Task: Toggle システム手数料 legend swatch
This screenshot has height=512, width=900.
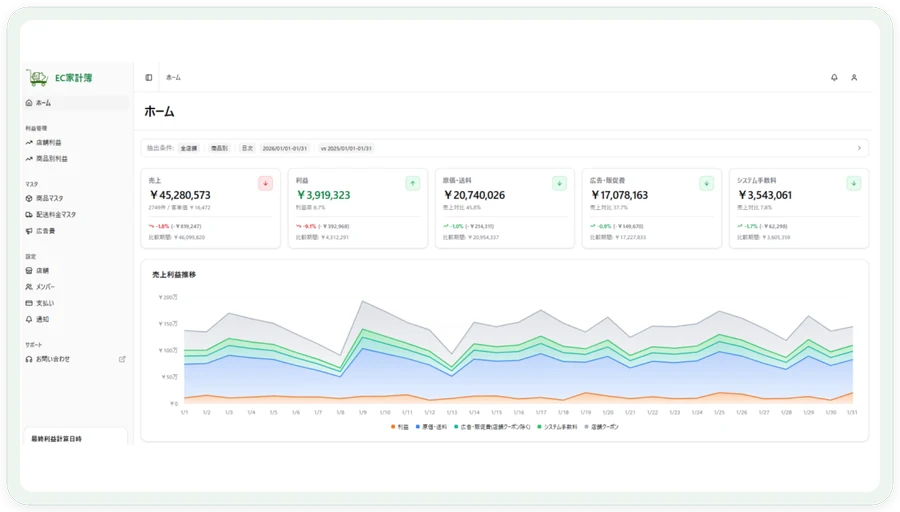Action: 539,427
